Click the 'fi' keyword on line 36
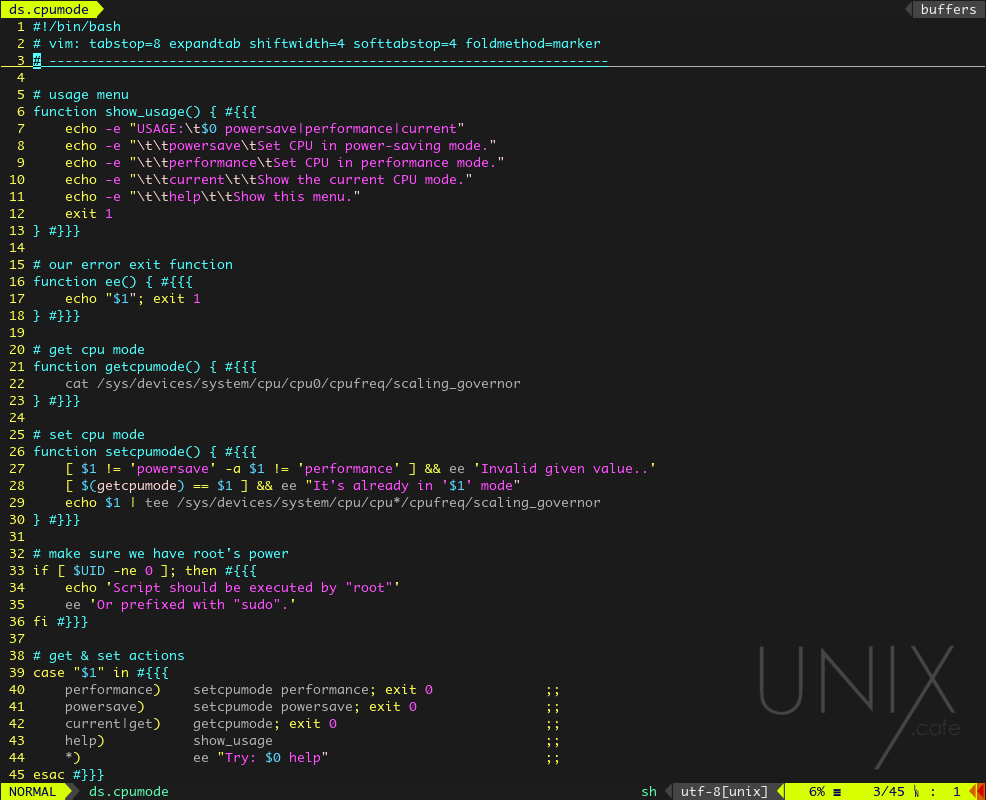This screenshot has width=986, height=800. [41, 621]
